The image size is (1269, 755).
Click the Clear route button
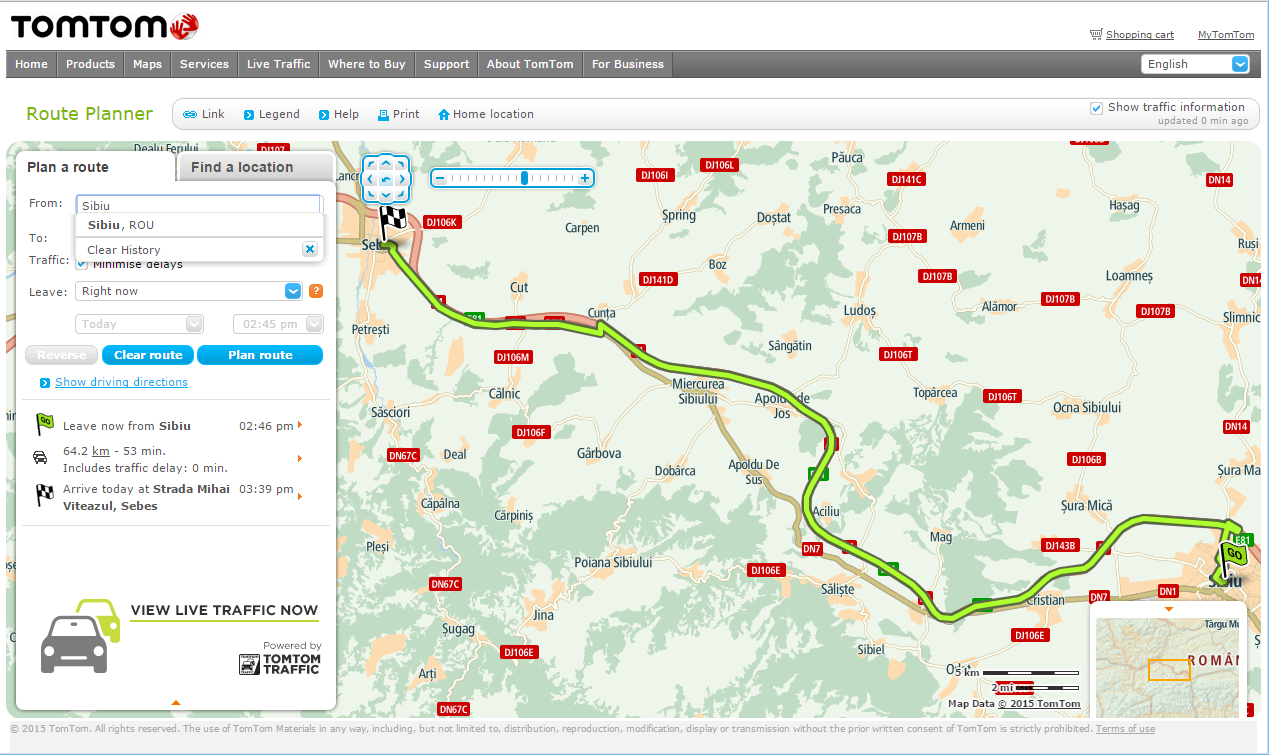(x=148, y=355)
